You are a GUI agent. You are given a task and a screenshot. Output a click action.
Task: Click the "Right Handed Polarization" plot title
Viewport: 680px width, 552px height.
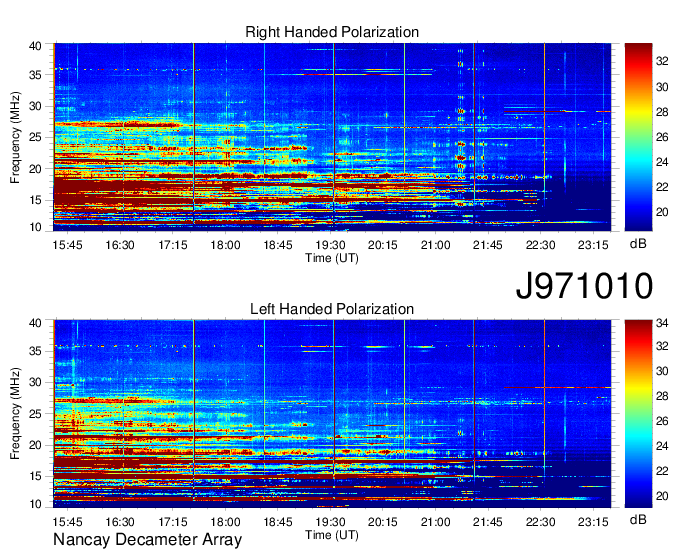(332, 32)
